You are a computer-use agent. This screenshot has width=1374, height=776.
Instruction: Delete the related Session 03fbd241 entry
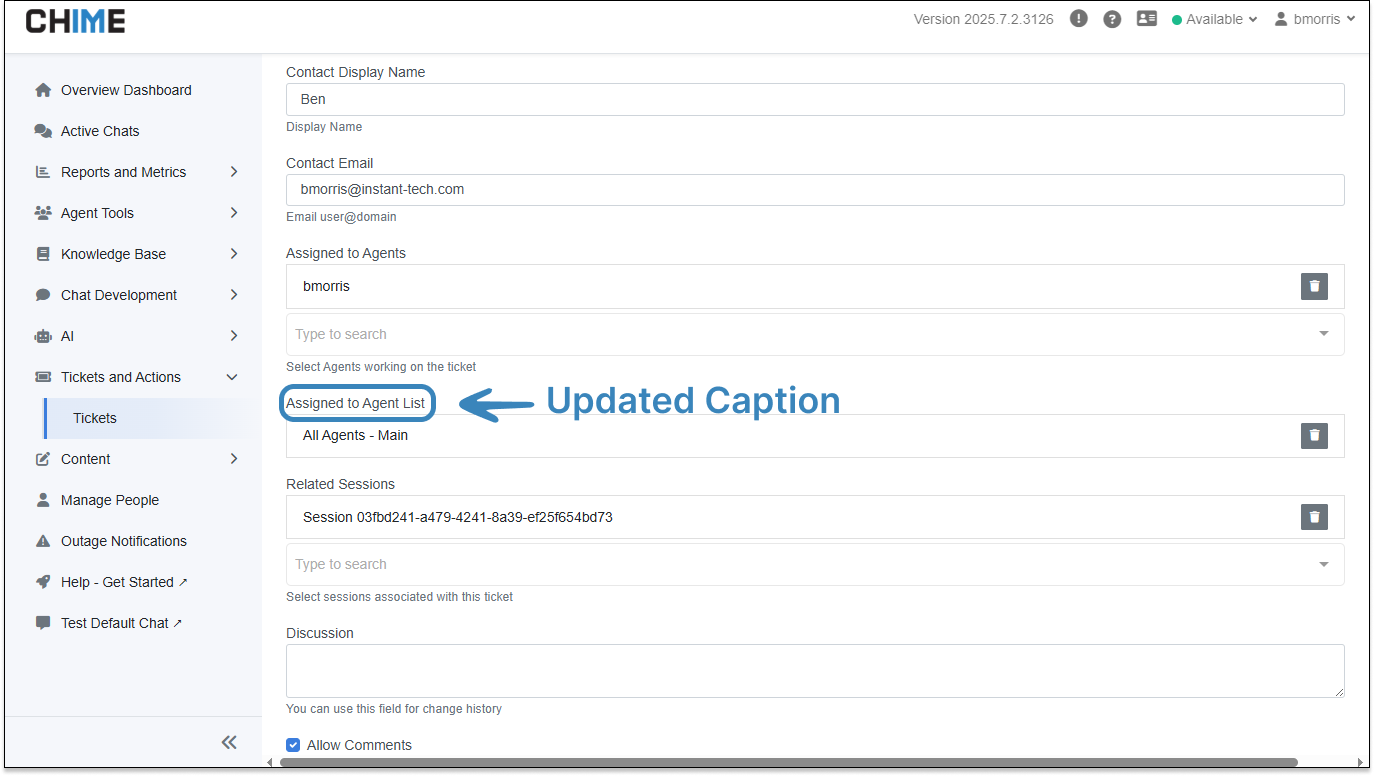pos(1314,517)
